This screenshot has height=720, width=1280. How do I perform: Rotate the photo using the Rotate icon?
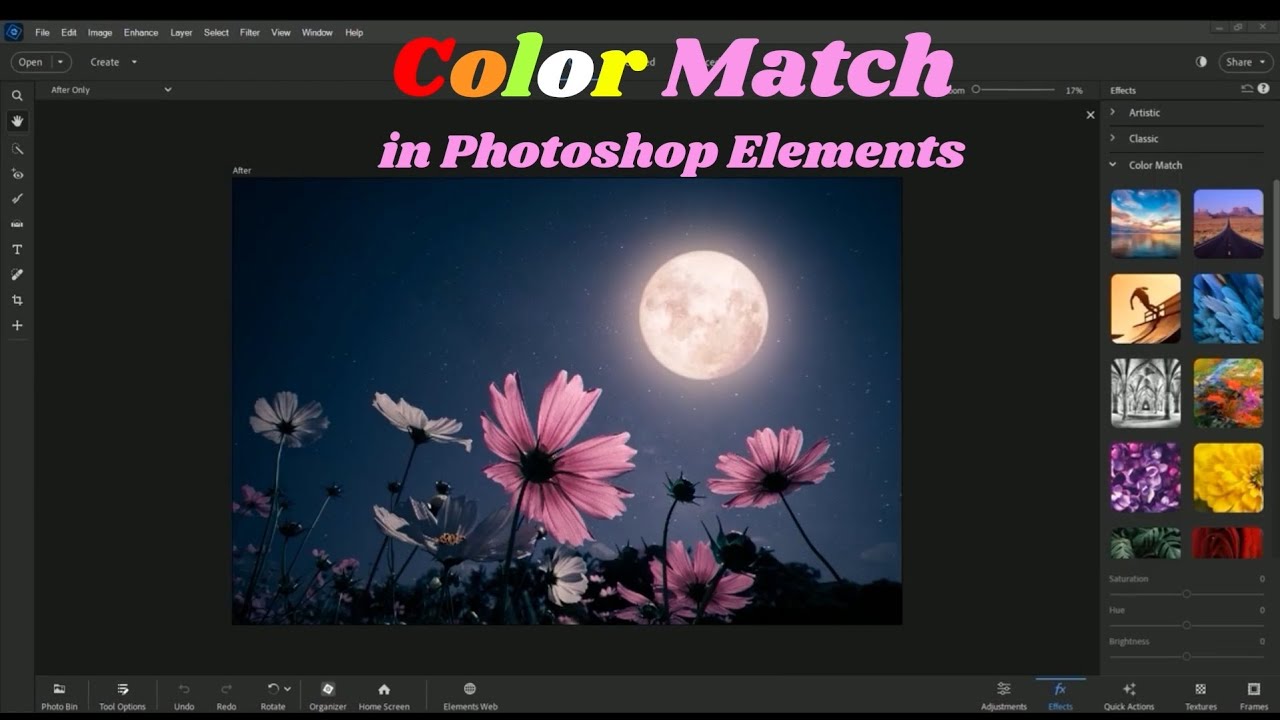272,689
